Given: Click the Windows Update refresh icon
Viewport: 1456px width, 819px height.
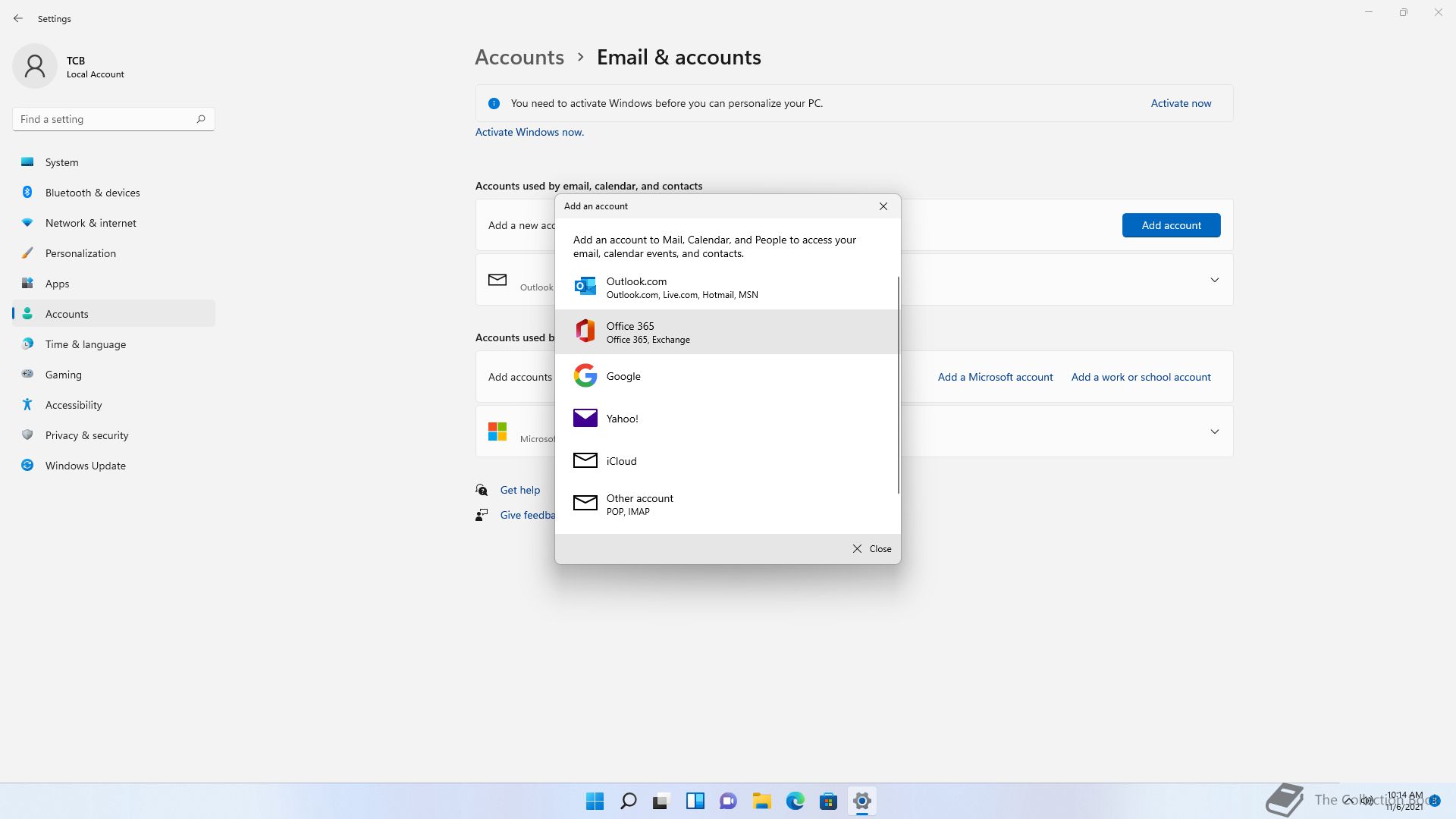Looking at the screenshot, I should 27,465.
